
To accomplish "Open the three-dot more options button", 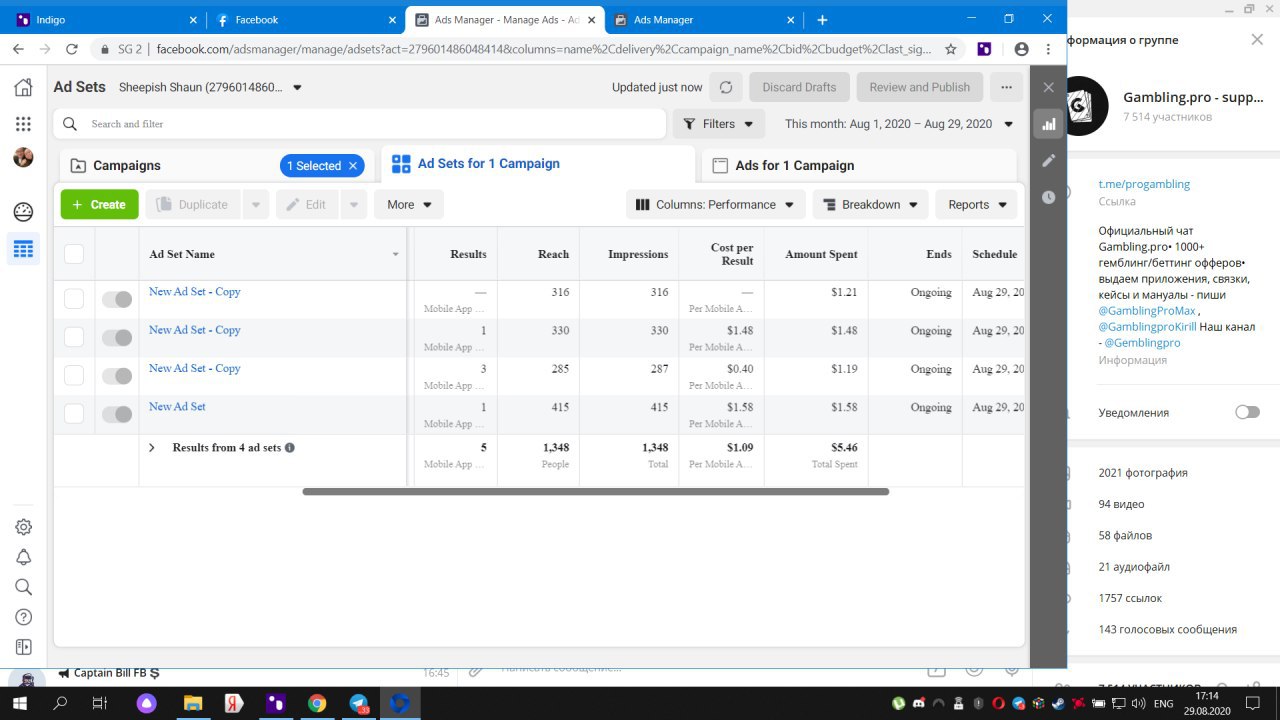I will [1007, 87].
